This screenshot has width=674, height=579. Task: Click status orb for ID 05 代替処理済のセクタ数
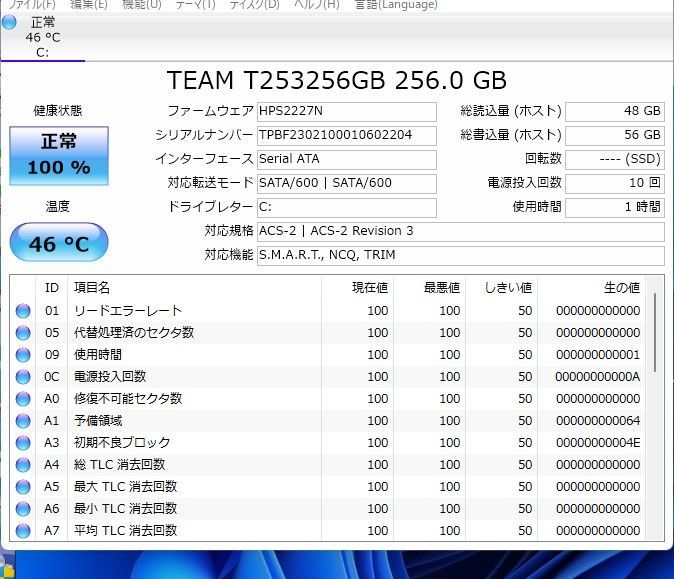point(23,333)
